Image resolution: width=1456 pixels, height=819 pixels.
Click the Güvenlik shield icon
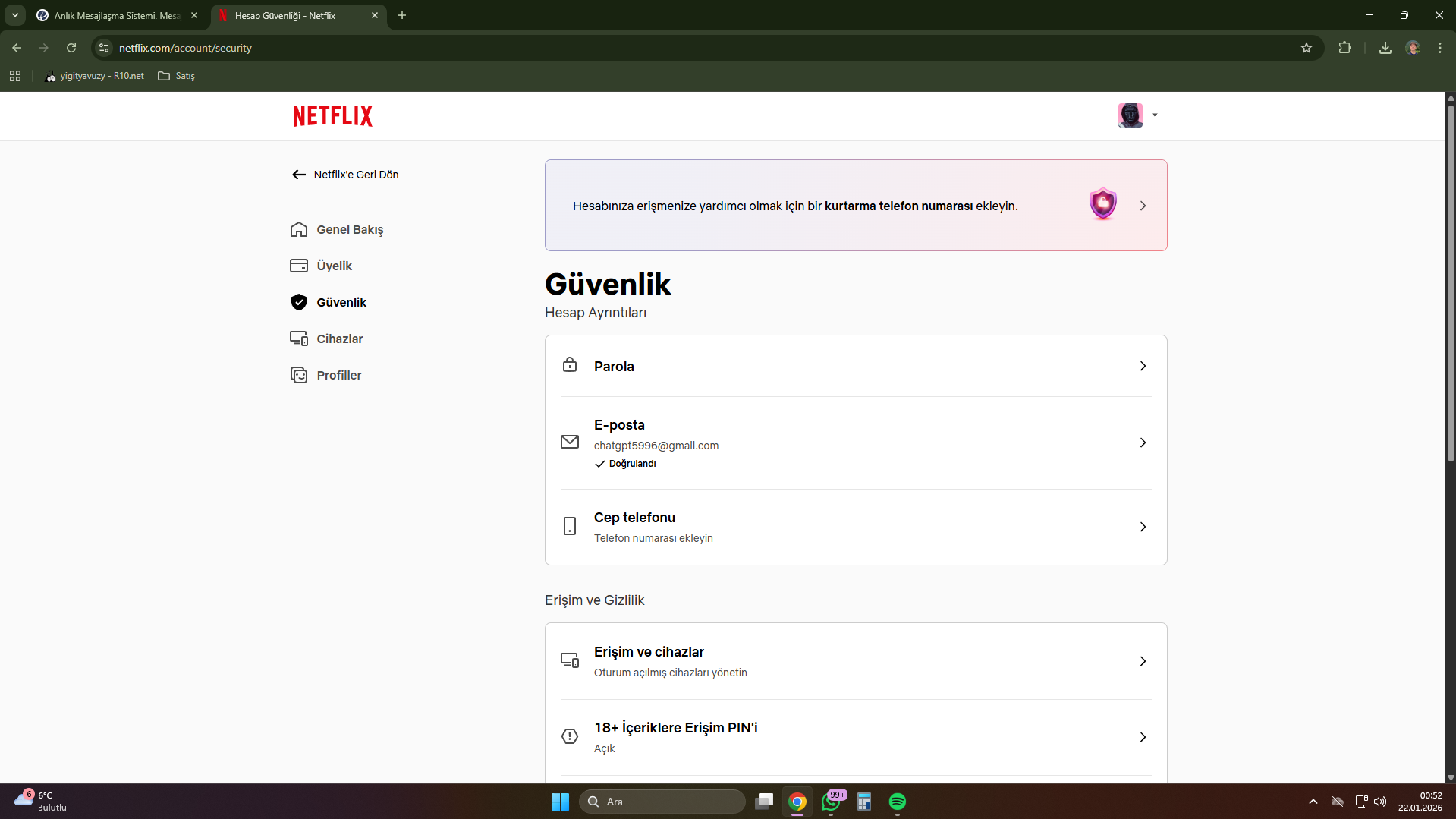pos(299,302)
